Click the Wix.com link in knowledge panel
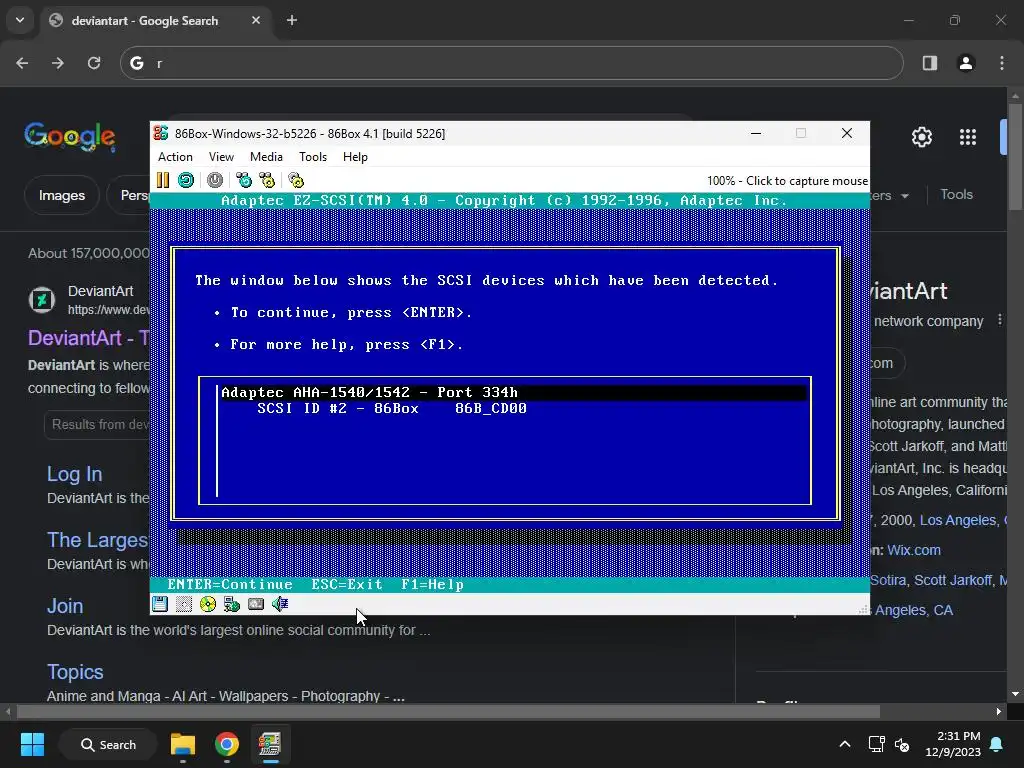Viewport: 1024px width, 768px height. tap(914, 551)
